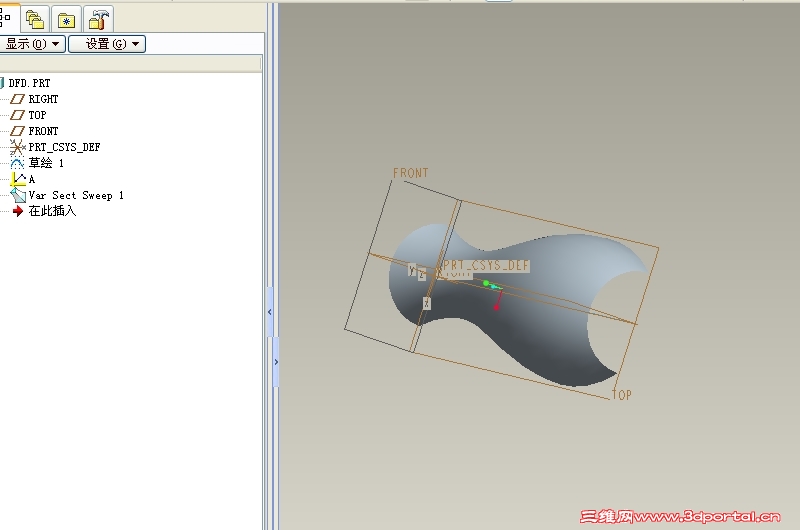Select the RIGHT datum plane in tree
Viewport: 800px width, 530px height.
(43, 99)
